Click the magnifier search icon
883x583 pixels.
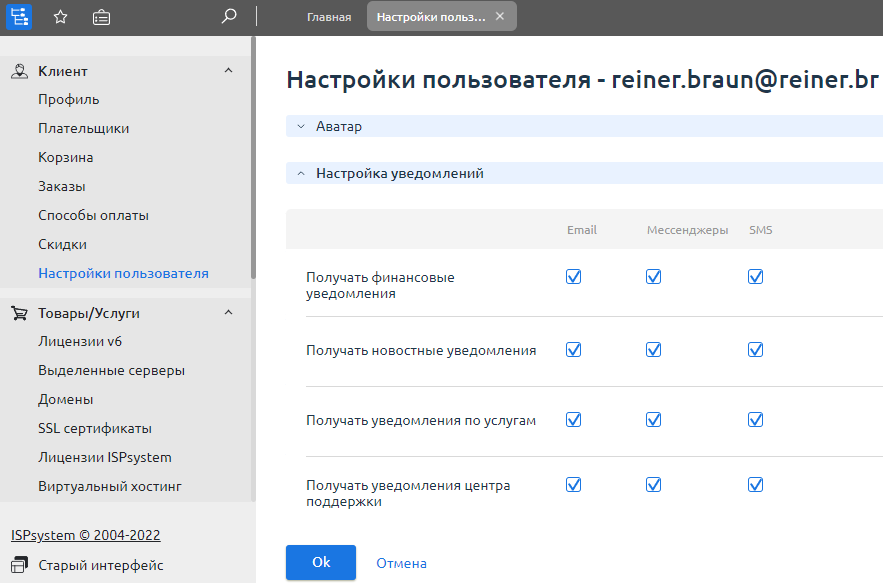229,16
